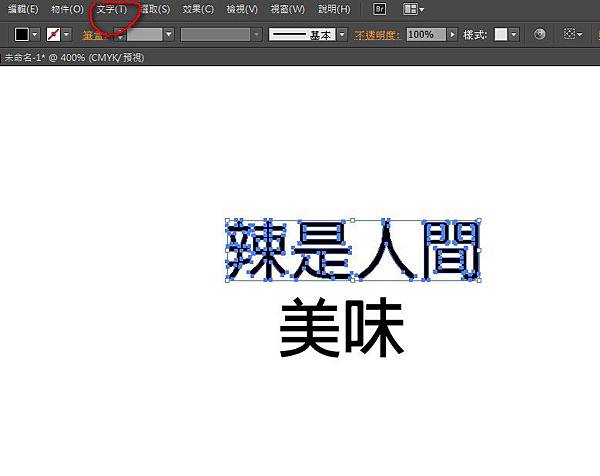Click the 基本 brush definition preview
Image resolution: width=600 pixels, height=476 pixels.
point(302,34)
